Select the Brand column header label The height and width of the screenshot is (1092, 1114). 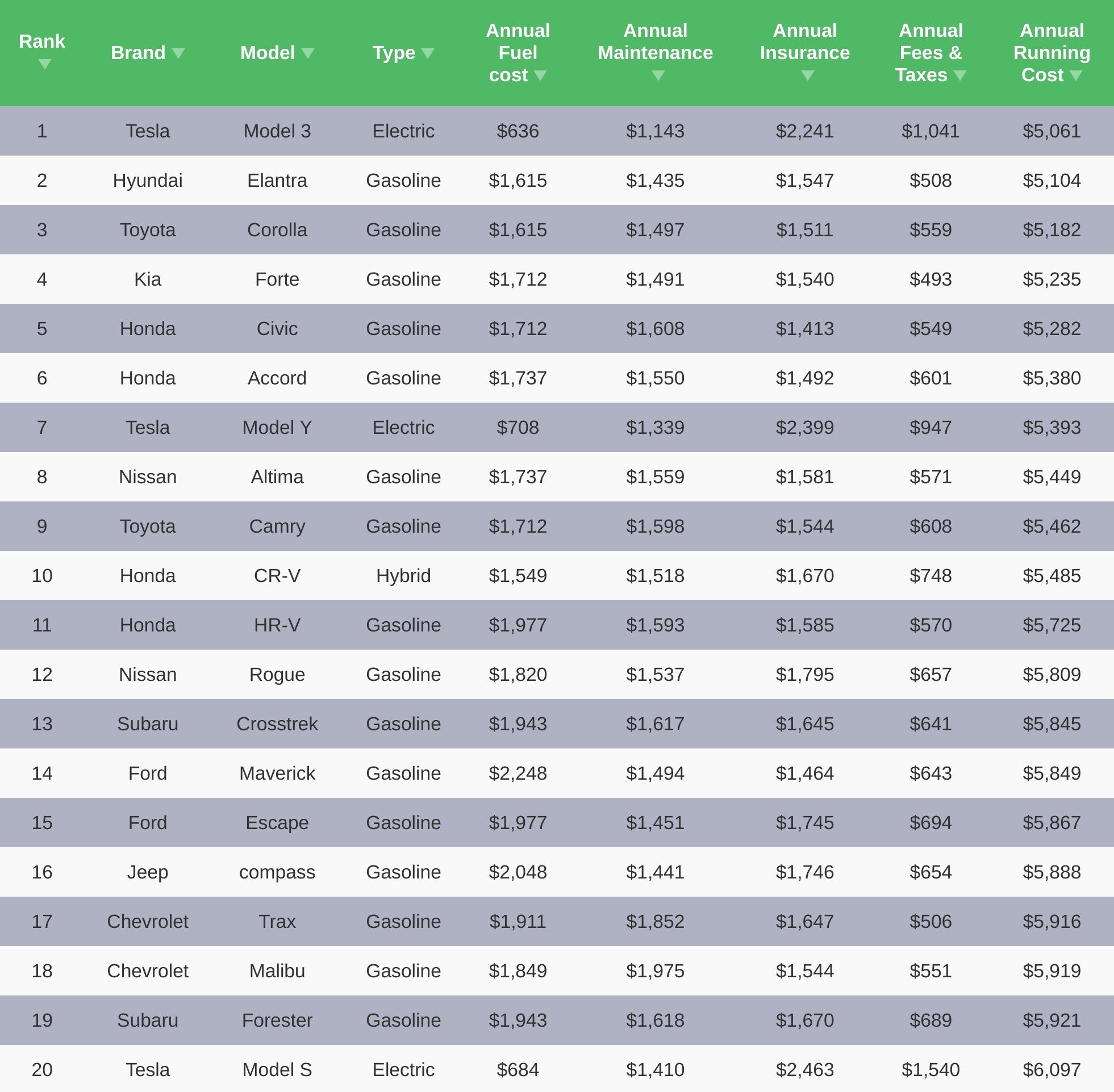pos(138,53)
